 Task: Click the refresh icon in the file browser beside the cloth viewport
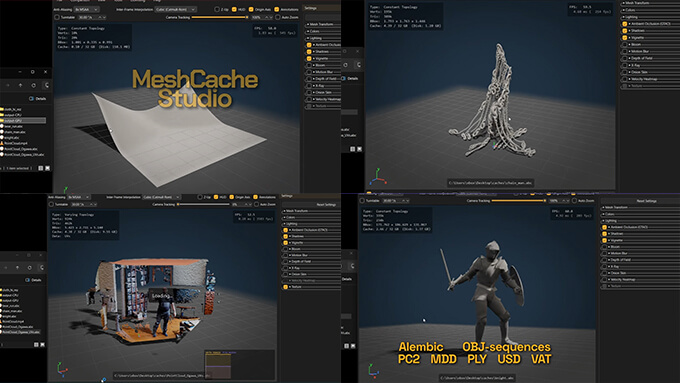(33, 85)
